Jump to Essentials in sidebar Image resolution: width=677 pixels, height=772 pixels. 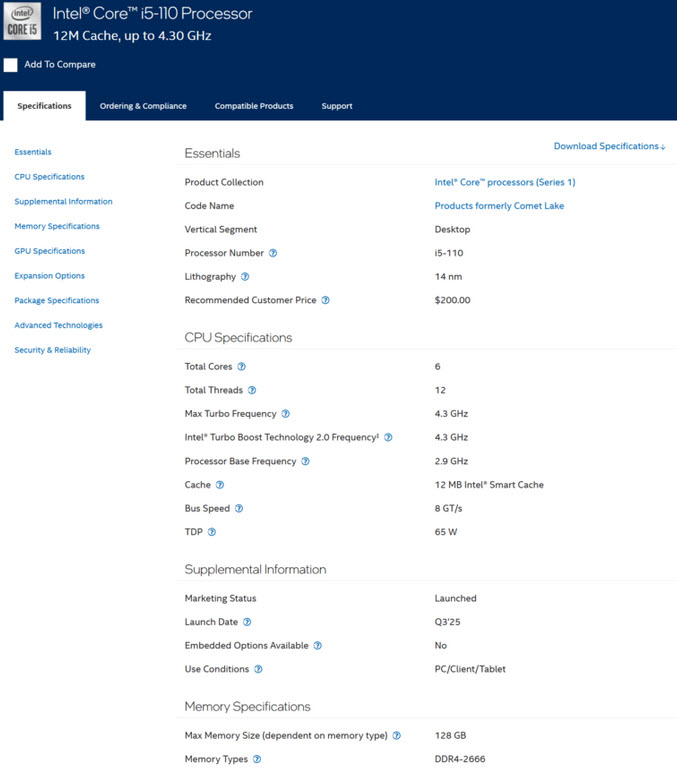[33, 152]
